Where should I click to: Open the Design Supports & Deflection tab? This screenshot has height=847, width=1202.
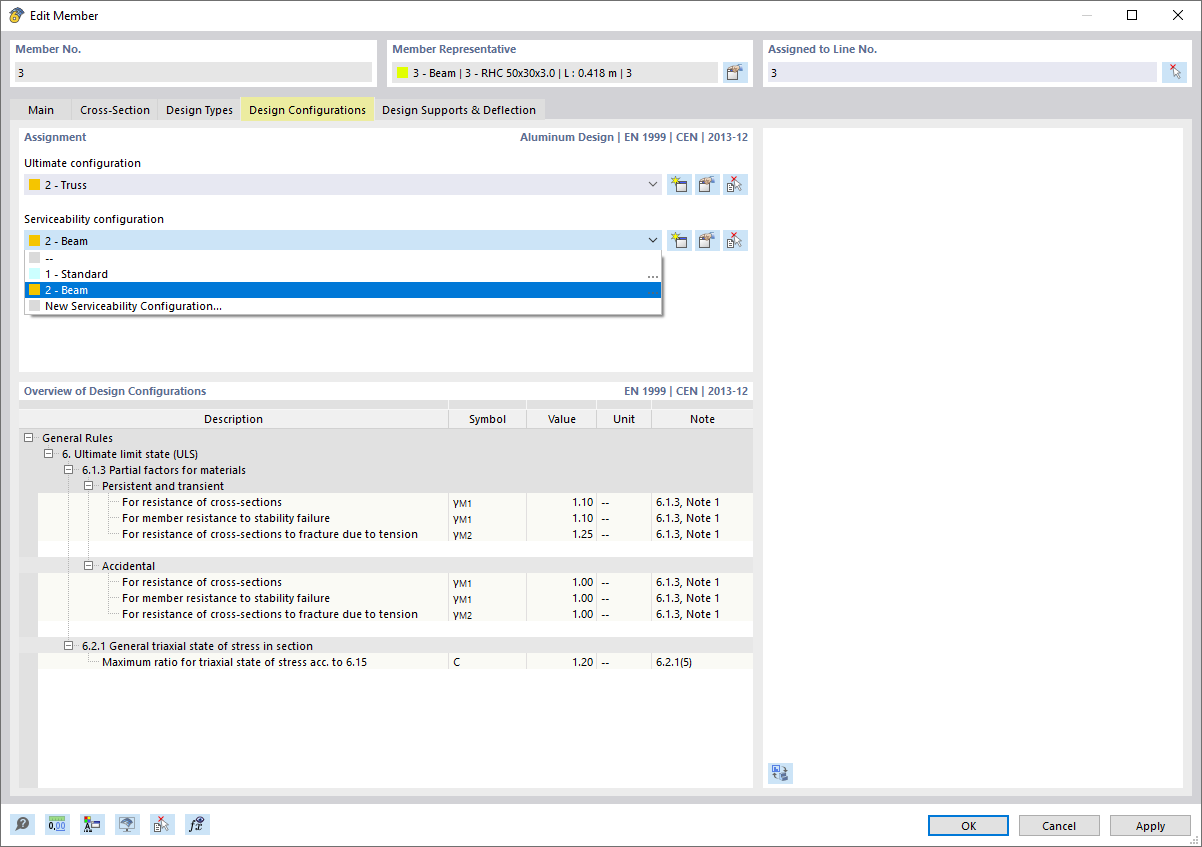point(459,109)
